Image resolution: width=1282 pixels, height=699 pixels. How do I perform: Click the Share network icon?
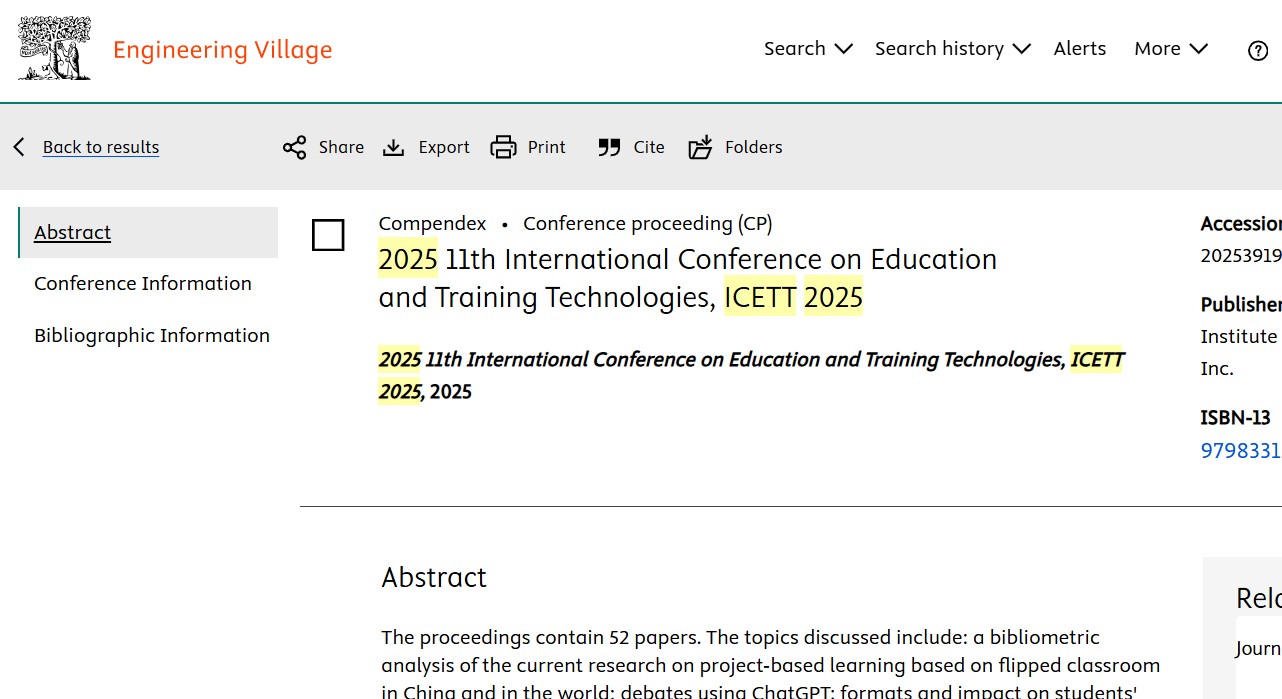(294, 148)
